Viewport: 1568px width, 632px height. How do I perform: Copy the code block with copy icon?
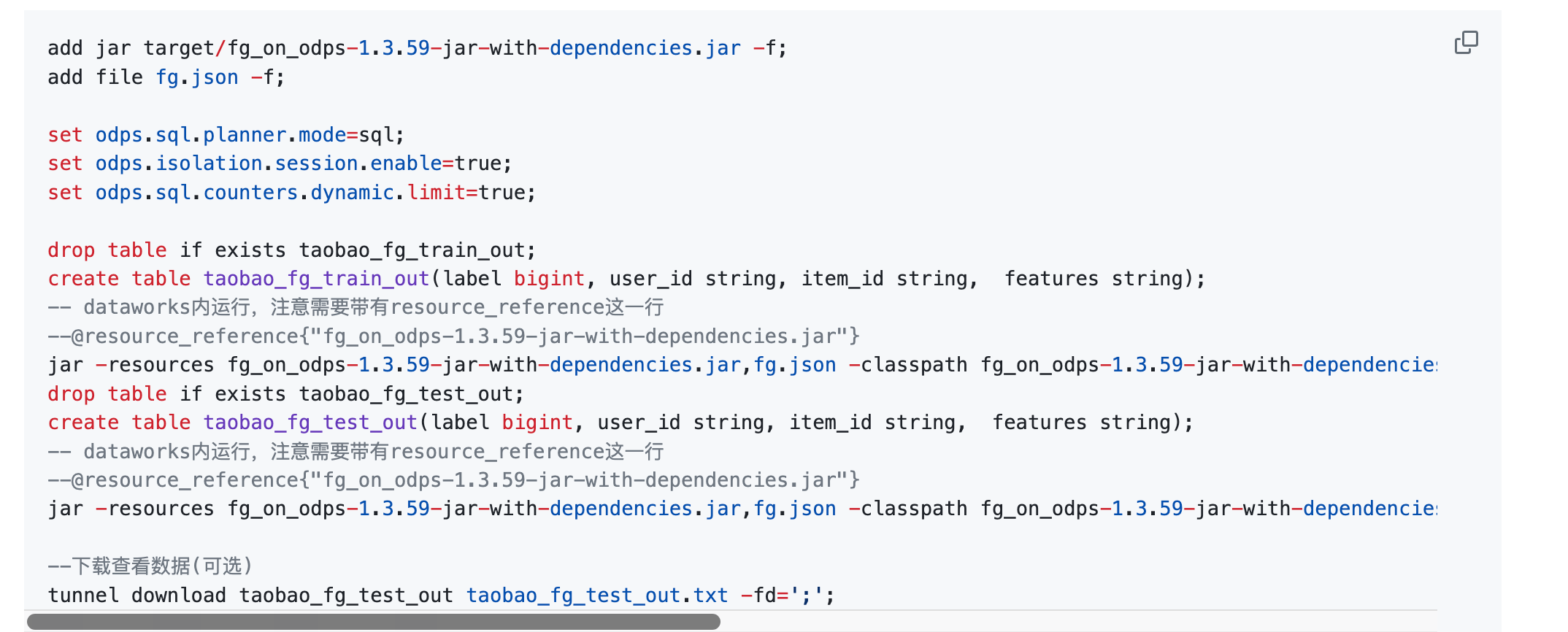coord(1466,43)
